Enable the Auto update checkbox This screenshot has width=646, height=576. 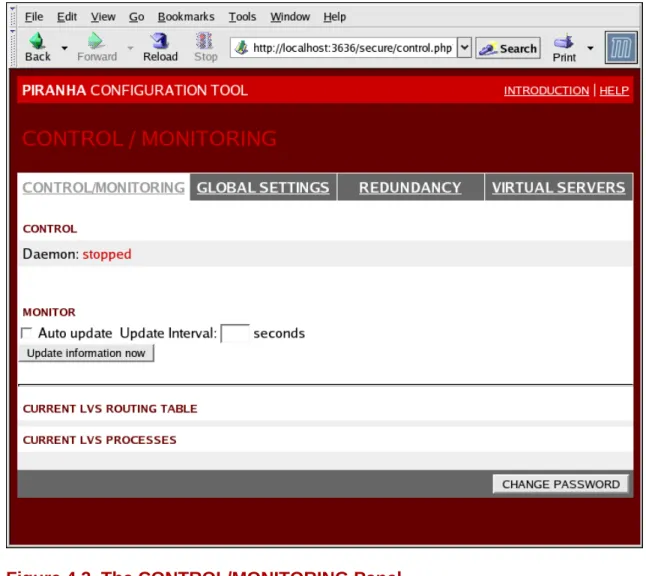point(26,333)
